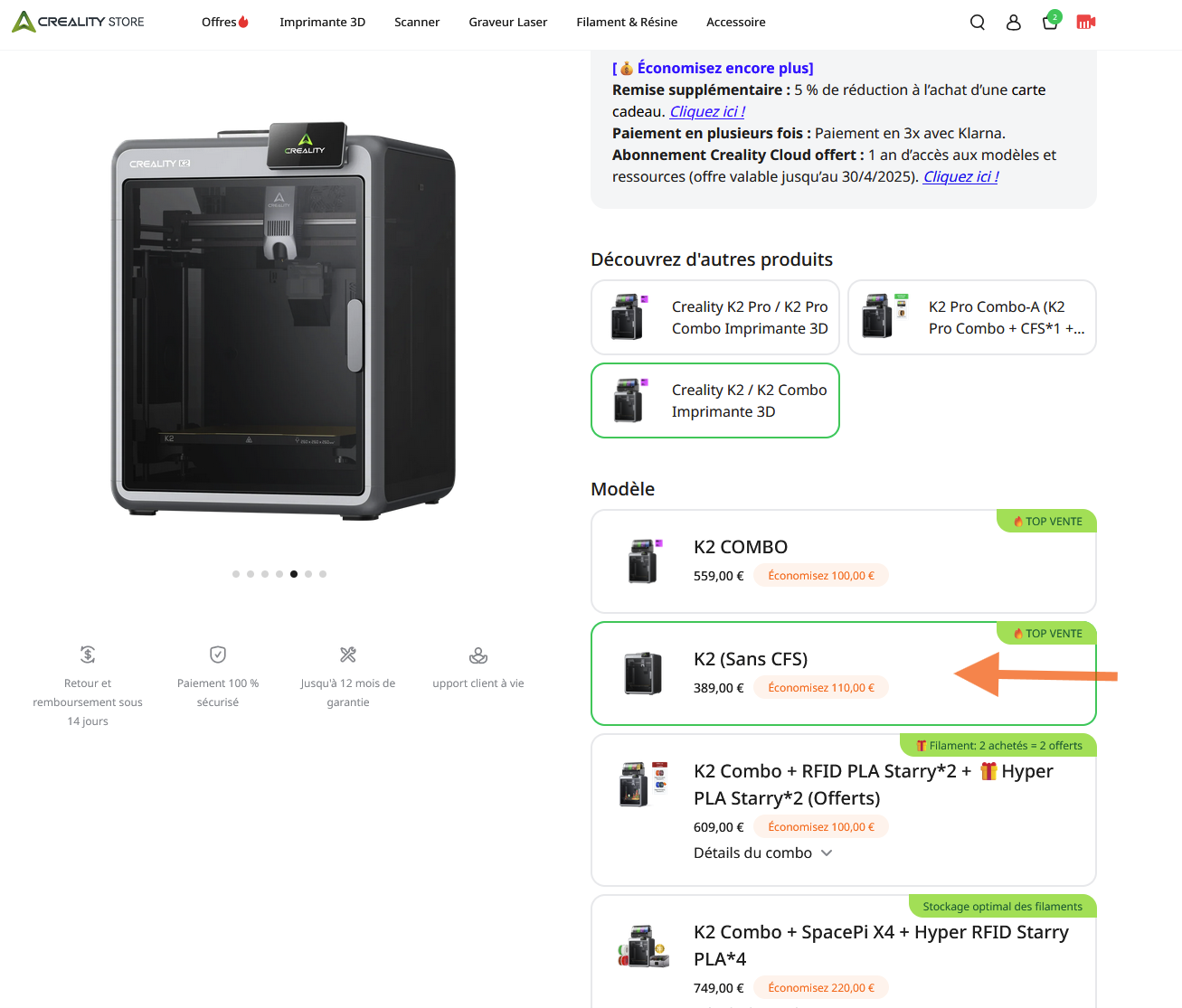Click the gift card Cliquez ici link
The image size is (1182, 1008).
tap(707, 112)
